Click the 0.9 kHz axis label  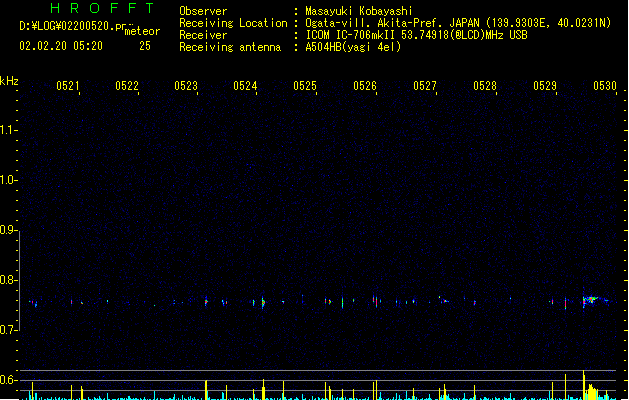pos(7,230)
